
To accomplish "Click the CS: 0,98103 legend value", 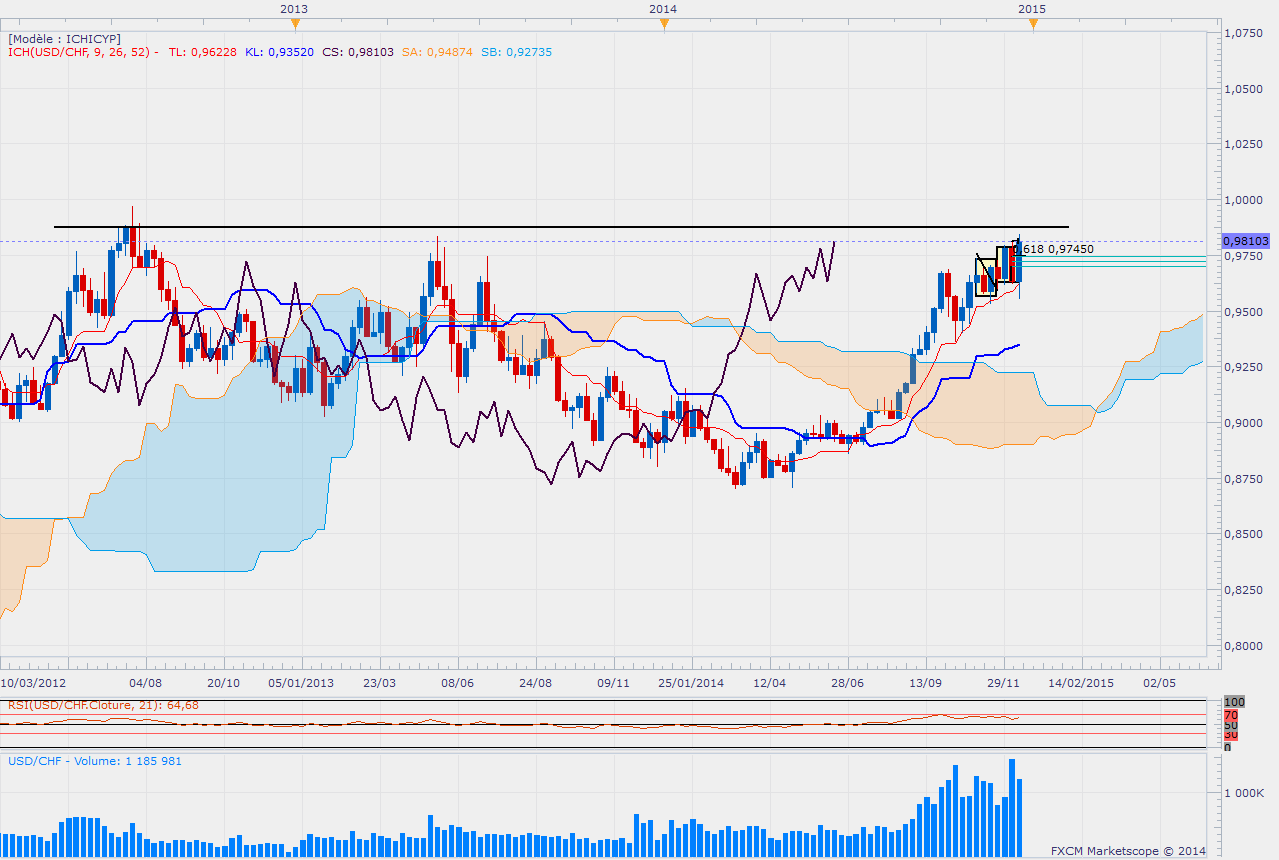I will pos(357,52).
